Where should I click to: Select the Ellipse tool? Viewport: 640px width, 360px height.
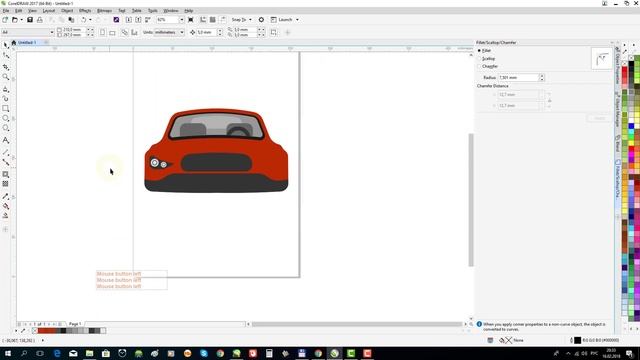[6, 118]
